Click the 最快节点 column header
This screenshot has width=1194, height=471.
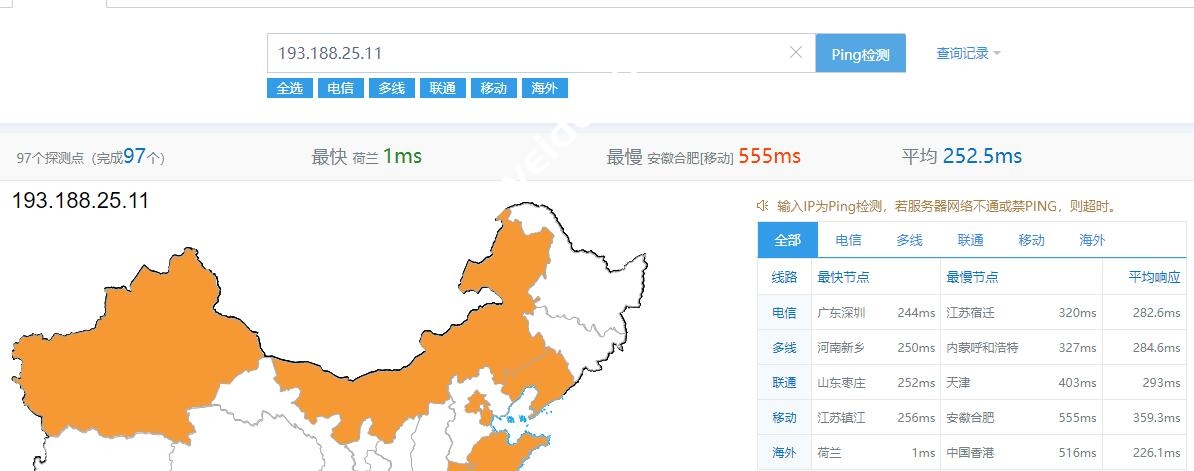tap(843, 277)
